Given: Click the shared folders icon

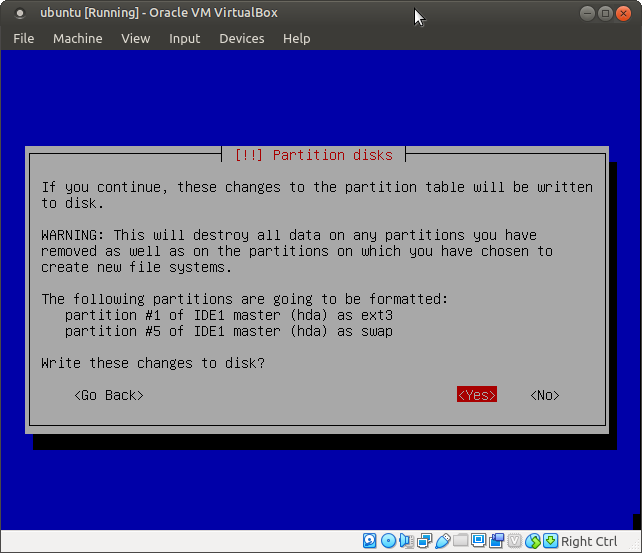Looking at the screenshot, I should click(x=461, y=540).
